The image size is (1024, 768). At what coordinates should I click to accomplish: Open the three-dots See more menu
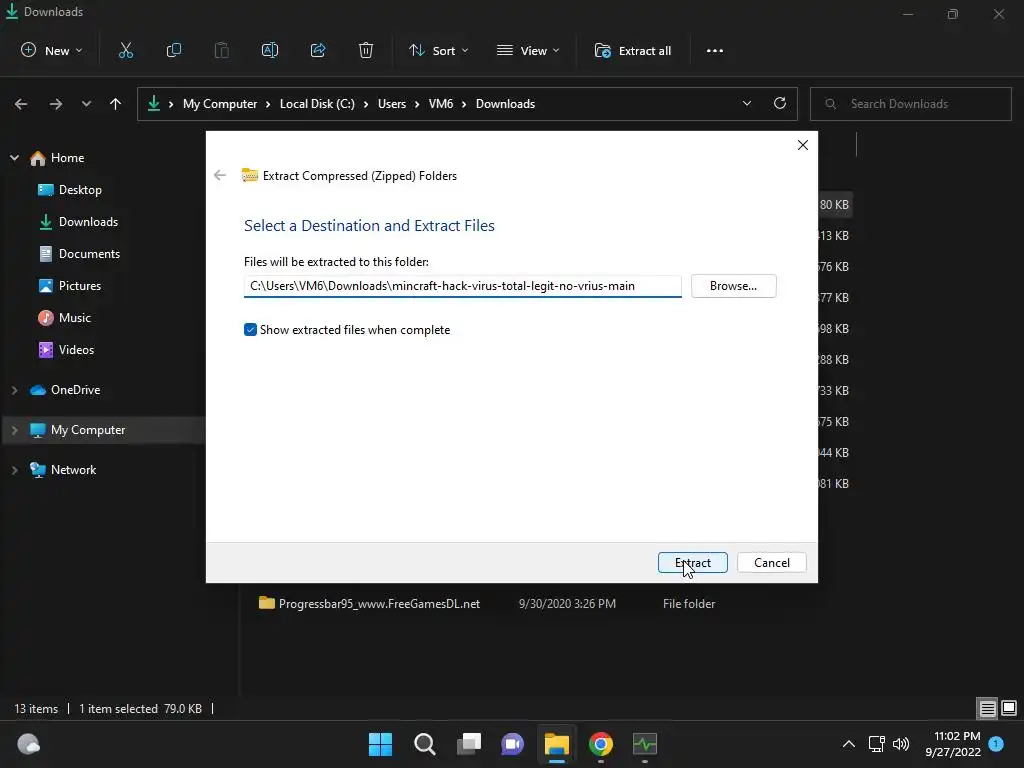point(714,50)
